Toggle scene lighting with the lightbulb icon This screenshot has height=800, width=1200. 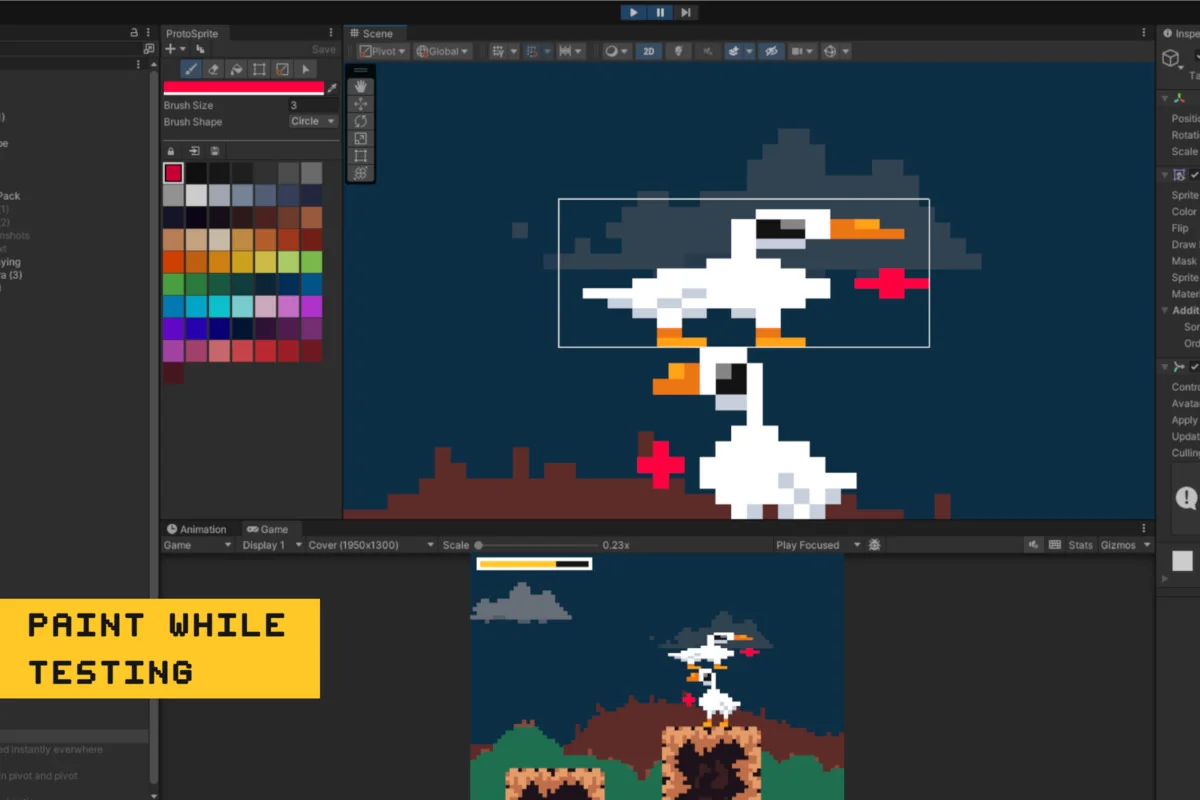click(678, 51)
